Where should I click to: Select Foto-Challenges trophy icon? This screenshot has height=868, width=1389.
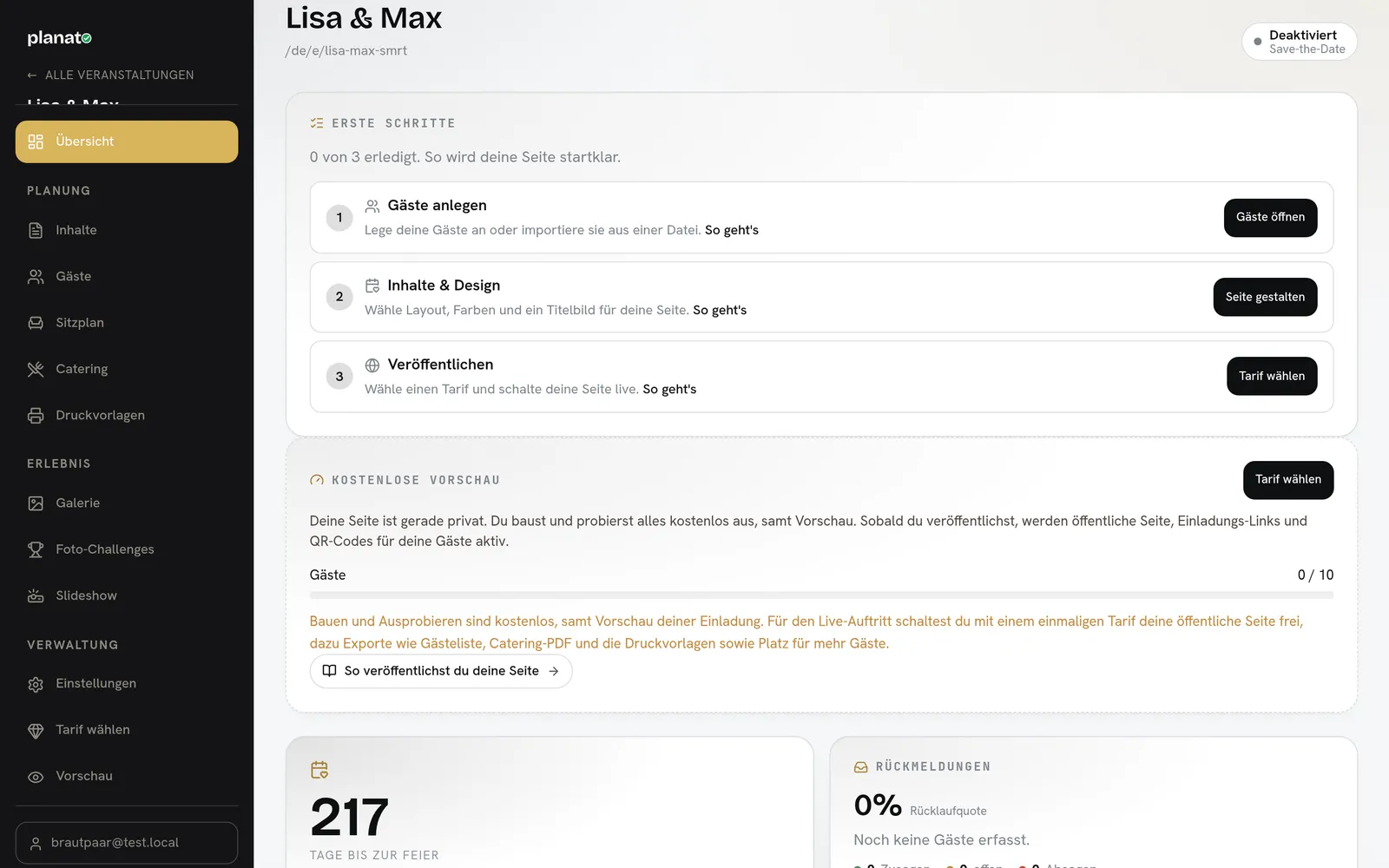tap(36, 549)
